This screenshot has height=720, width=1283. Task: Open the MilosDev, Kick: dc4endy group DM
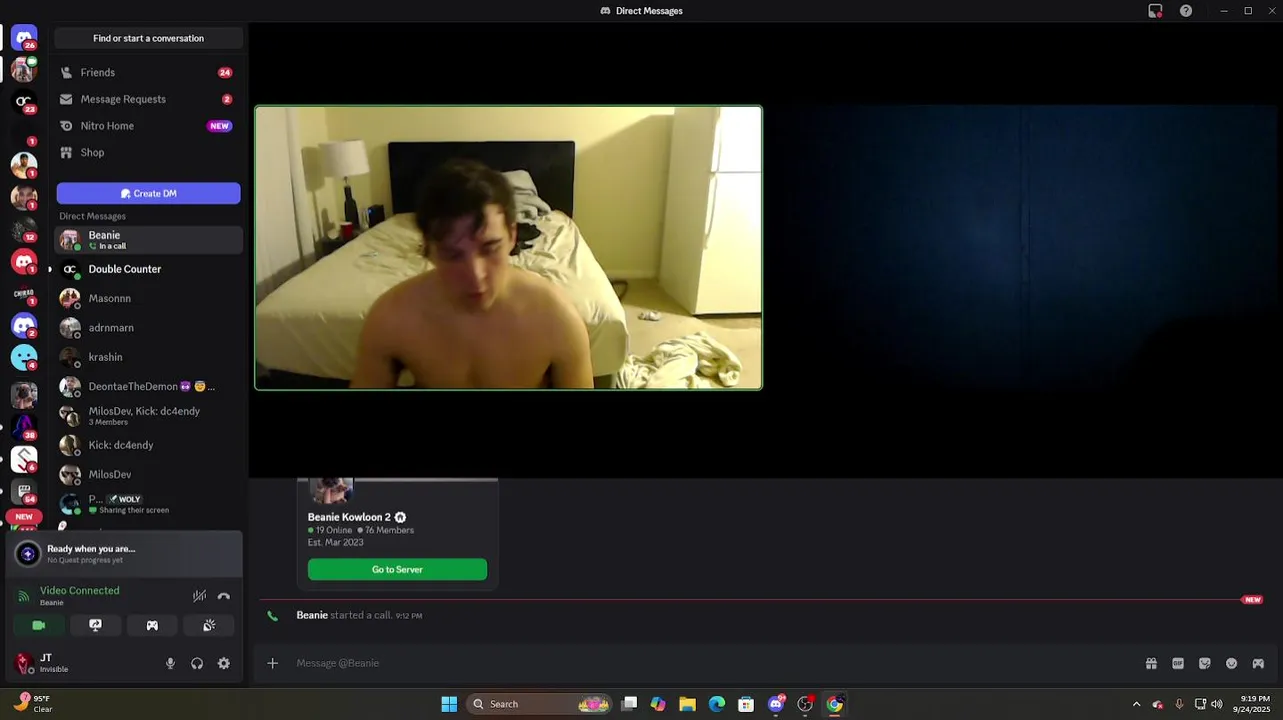point(148,416)
